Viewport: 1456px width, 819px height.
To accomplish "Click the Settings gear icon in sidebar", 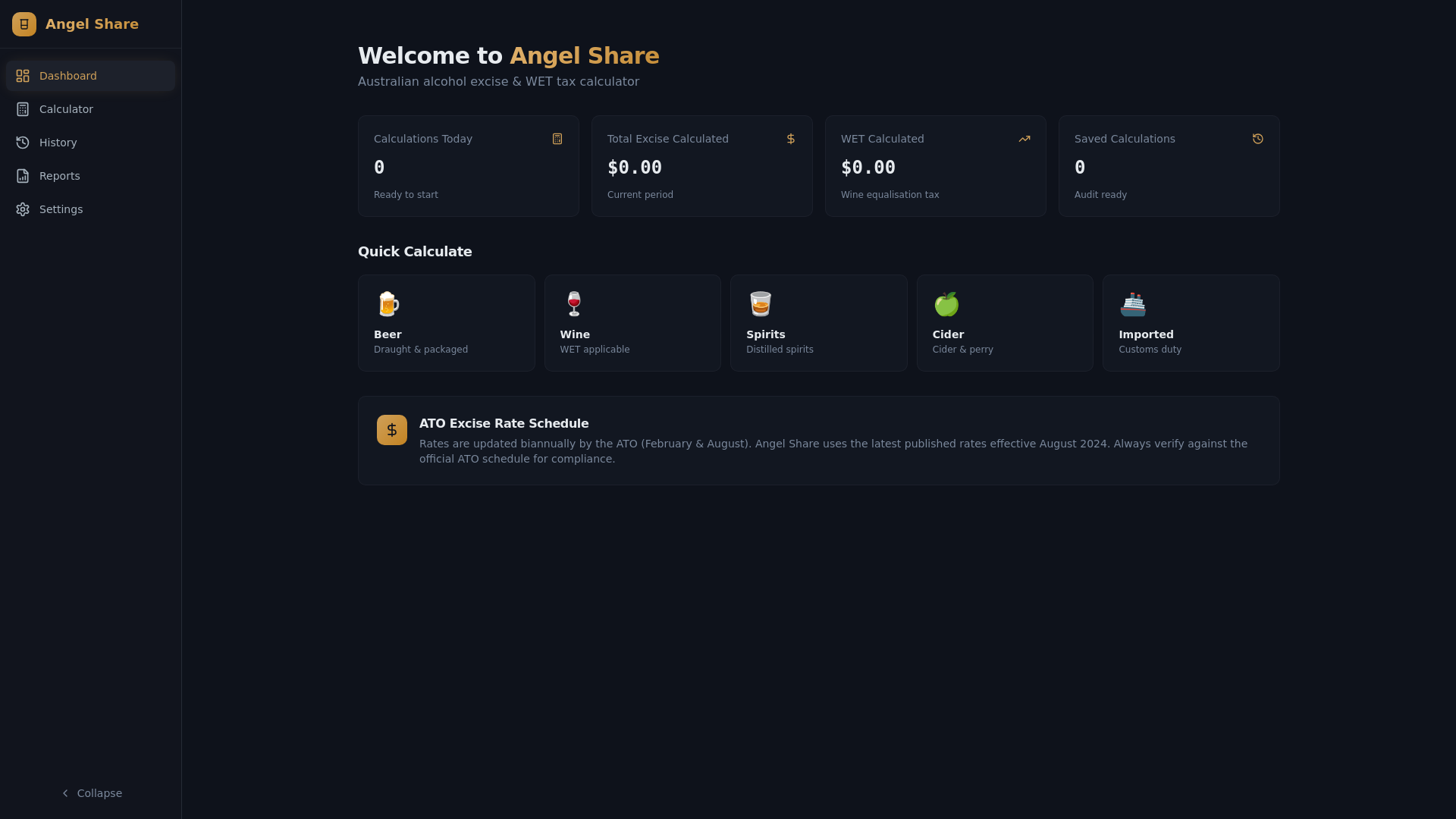I will tap(23, 209).
